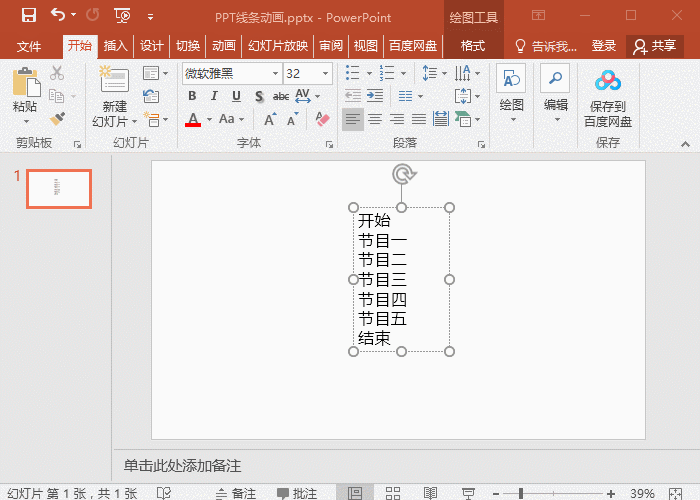Open the 微软雅黑 font name dropdown

(275, 73)
